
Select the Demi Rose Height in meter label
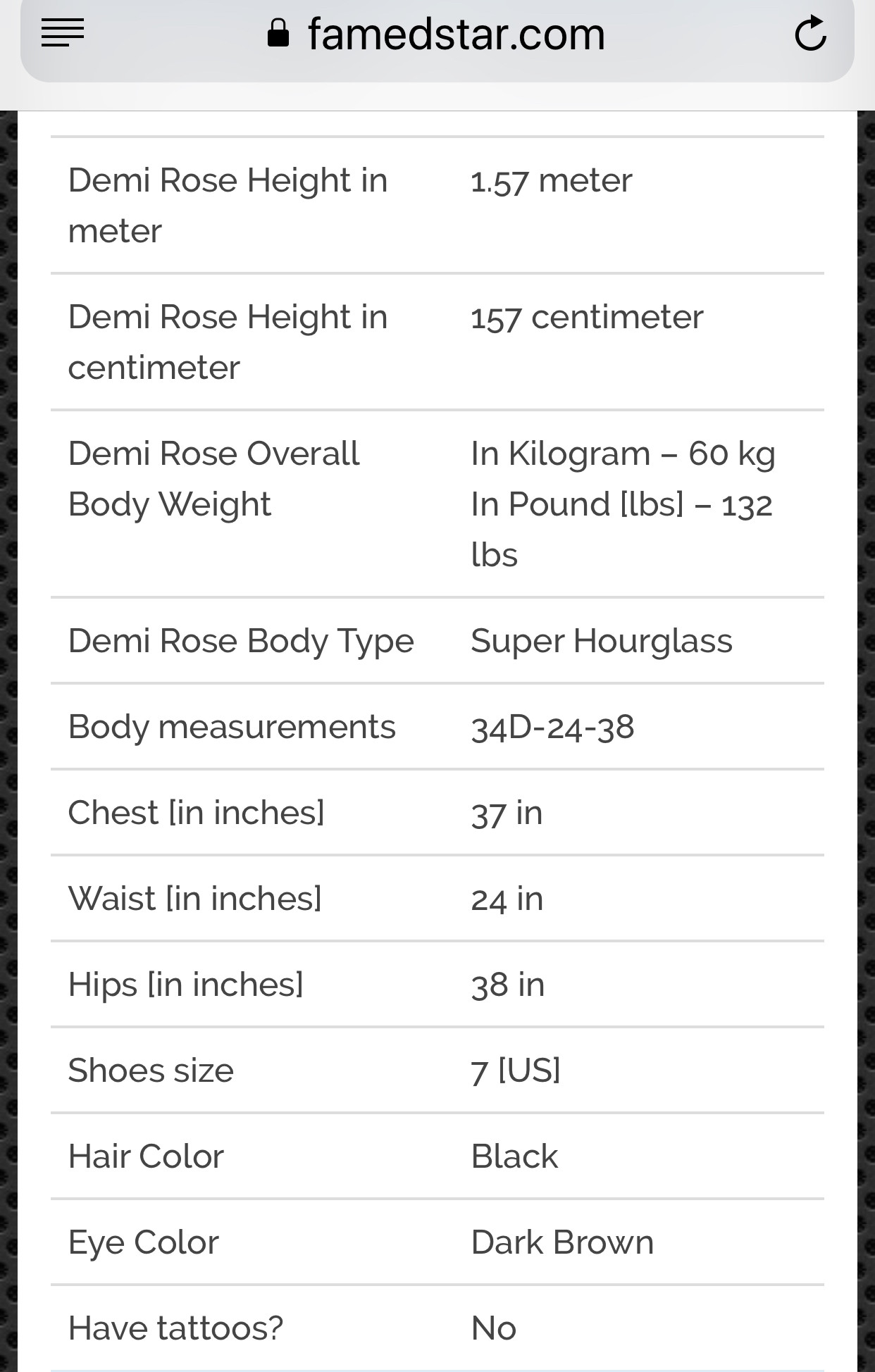tap(228, 206)
